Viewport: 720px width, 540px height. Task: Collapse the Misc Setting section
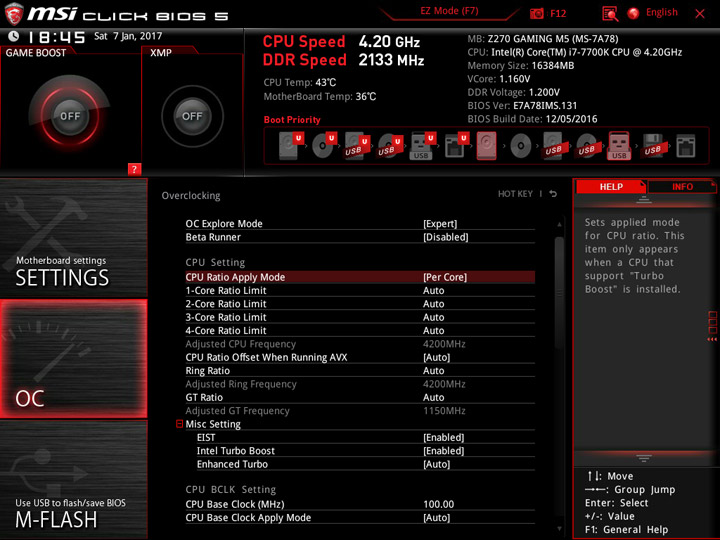180,424
